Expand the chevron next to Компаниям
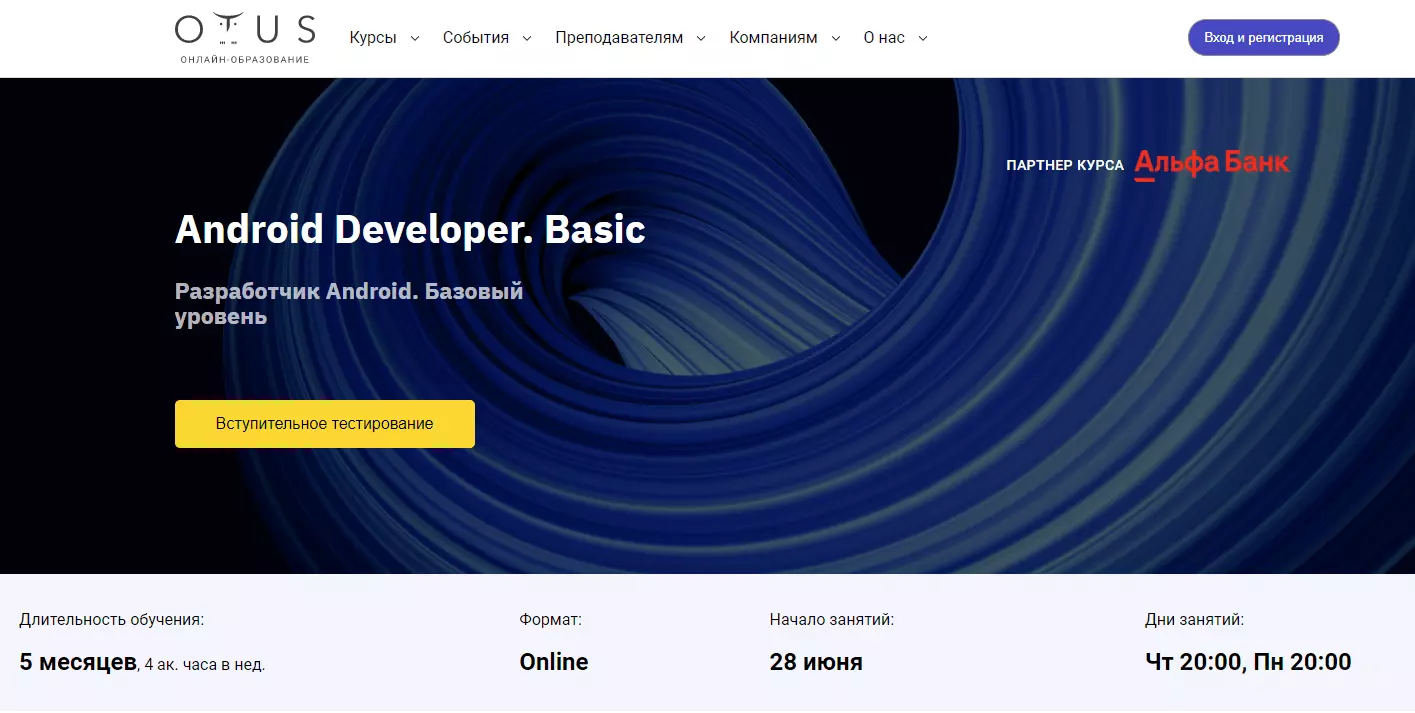1415x713 pixels. click(836, 39)
